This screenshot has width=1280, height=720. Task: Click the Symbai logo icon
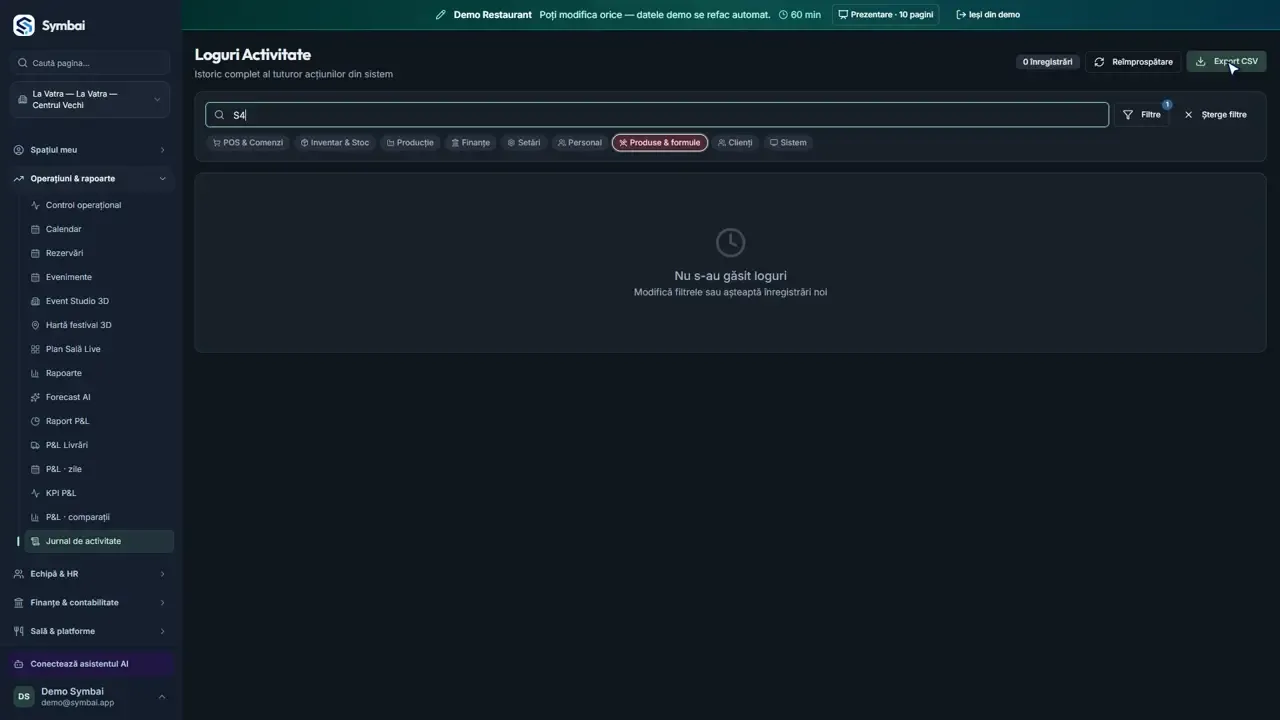point(23,25)
